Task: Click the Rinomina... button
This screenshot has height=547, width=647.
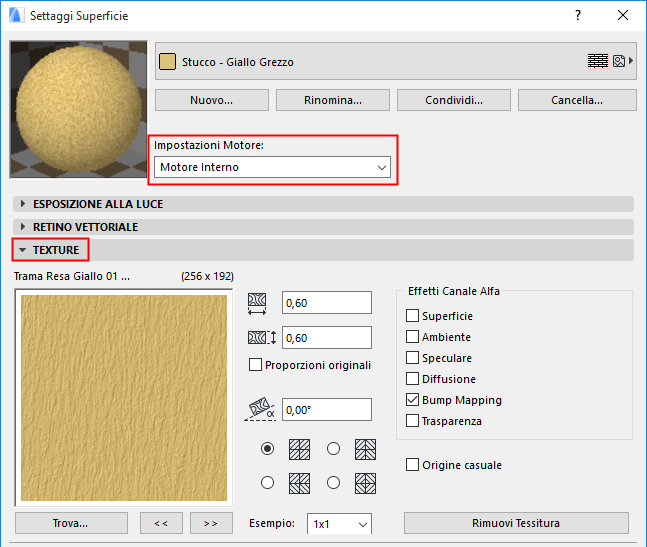Action: pyautogui.click(x=333, y=100)
